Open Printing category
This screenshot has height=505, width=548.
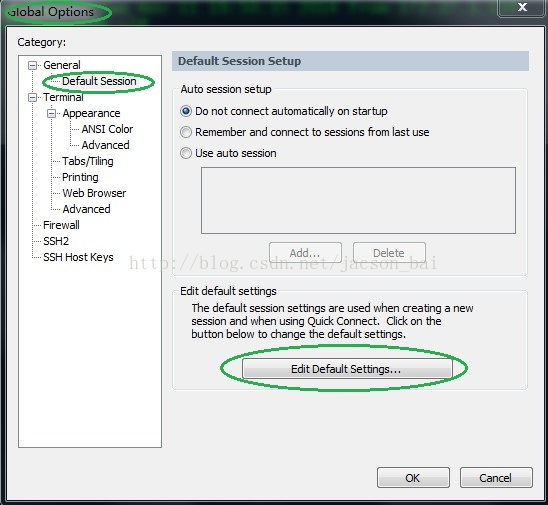pos(80,177)
